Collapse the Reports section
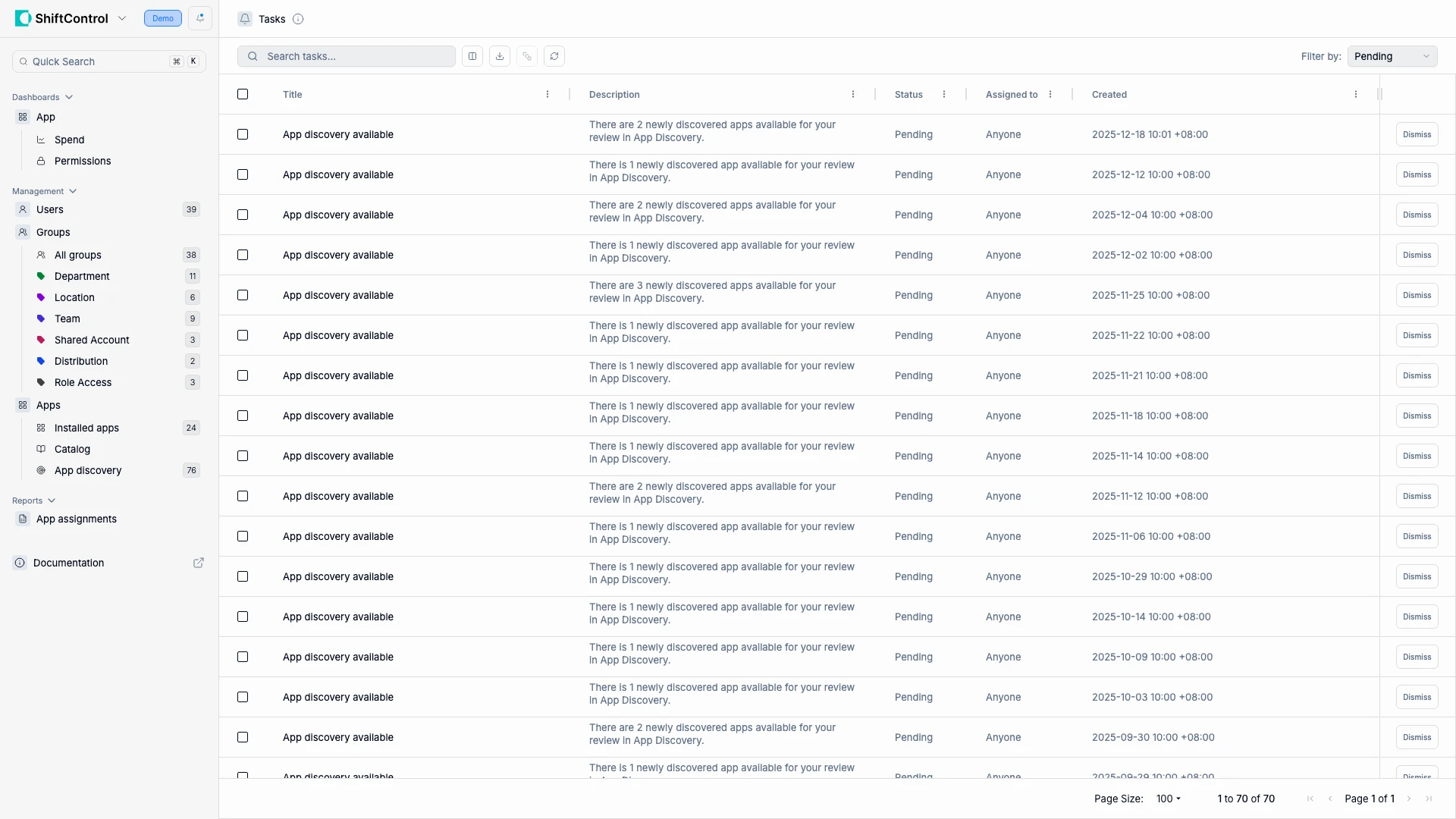 [x=33, y=500]
